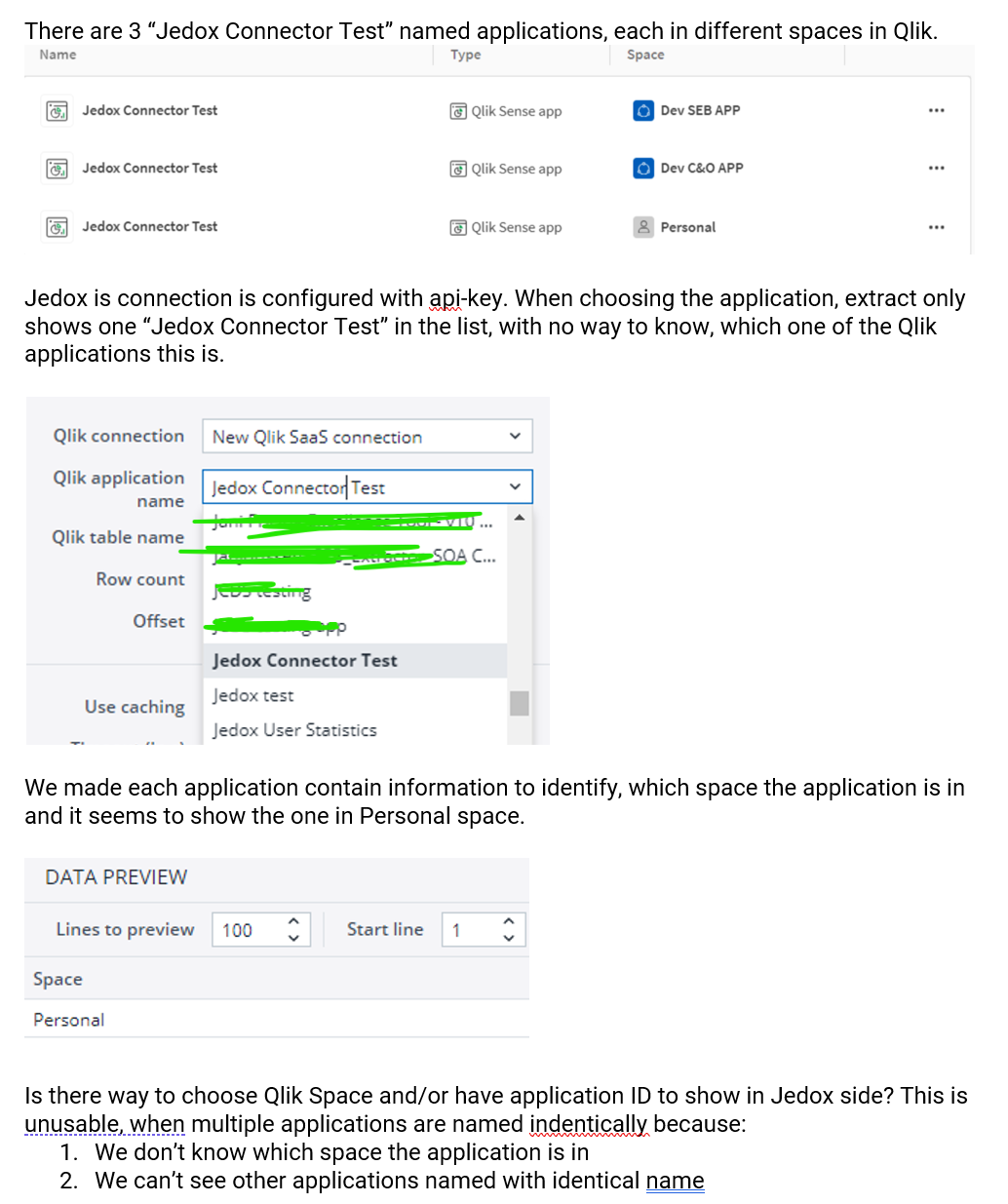Click the application list scrollbar up arrow
The height and width of the screenshot is (1204, 1008).
click(x=520, y=517)
